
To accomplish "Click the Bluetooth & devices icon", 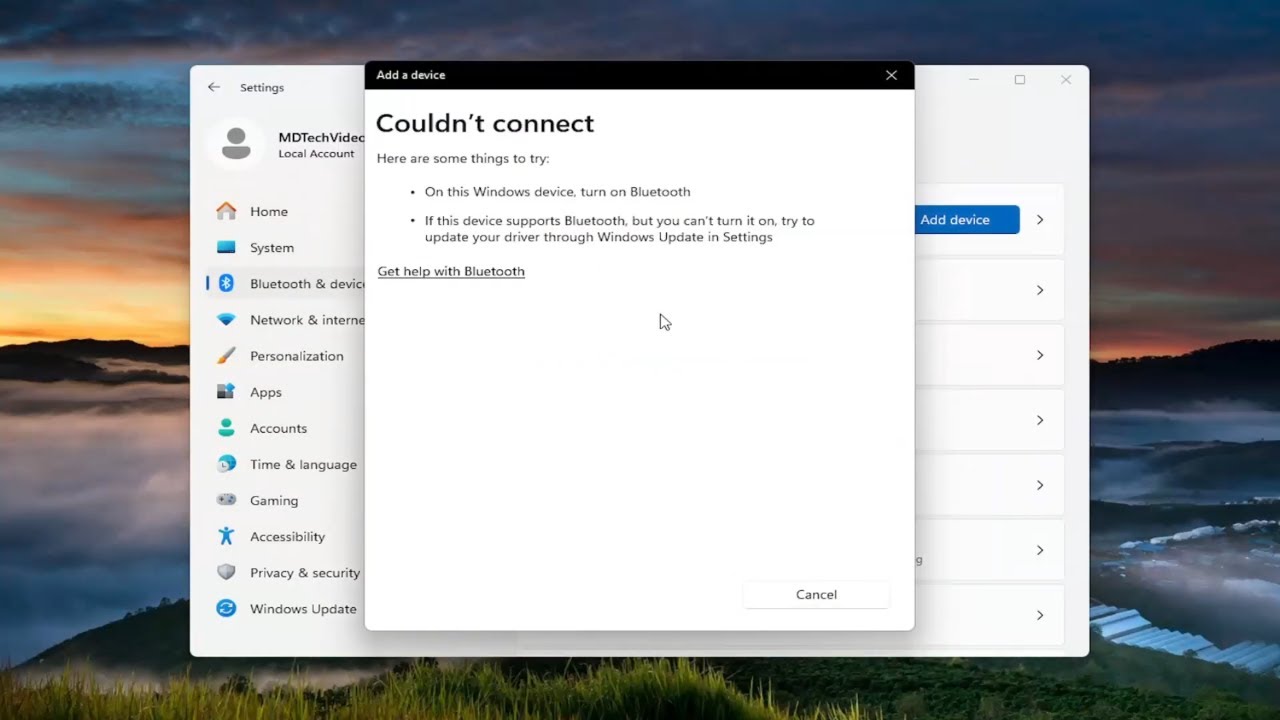I will (x=227, y=283).
